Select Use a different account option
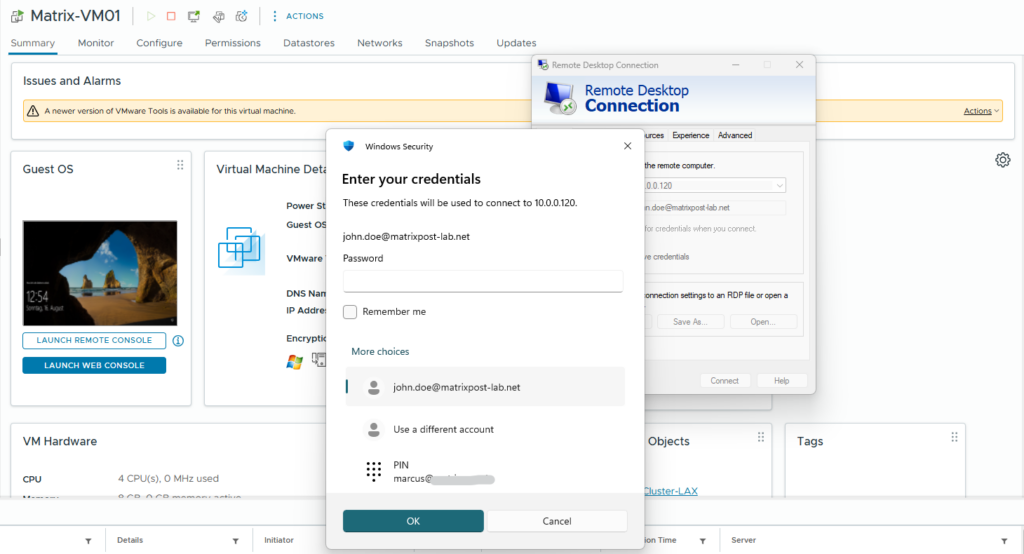Screen dimensions: 1024x554 click(x=485, y=429)
